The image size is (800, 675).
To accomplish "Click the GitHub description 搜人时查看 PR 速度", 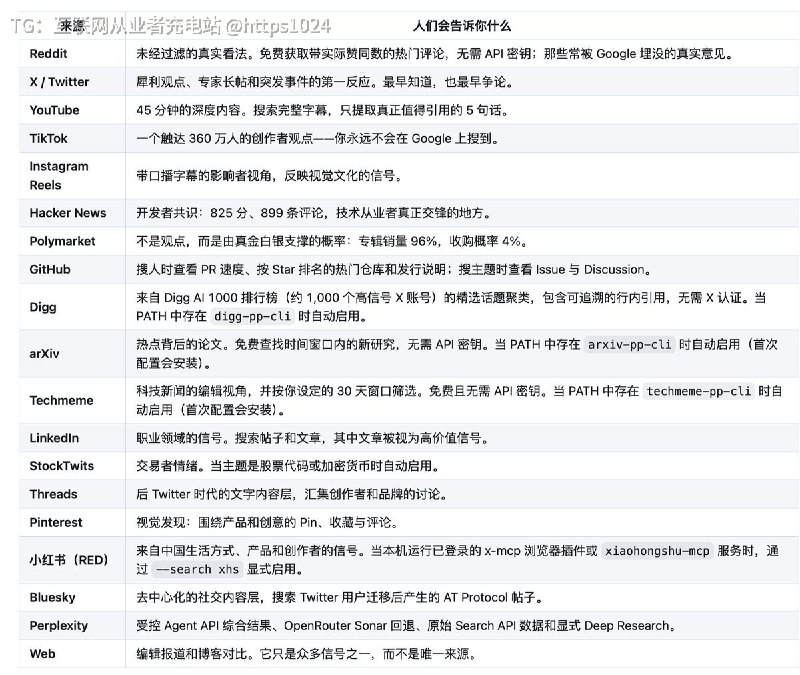I will (393, 269).
